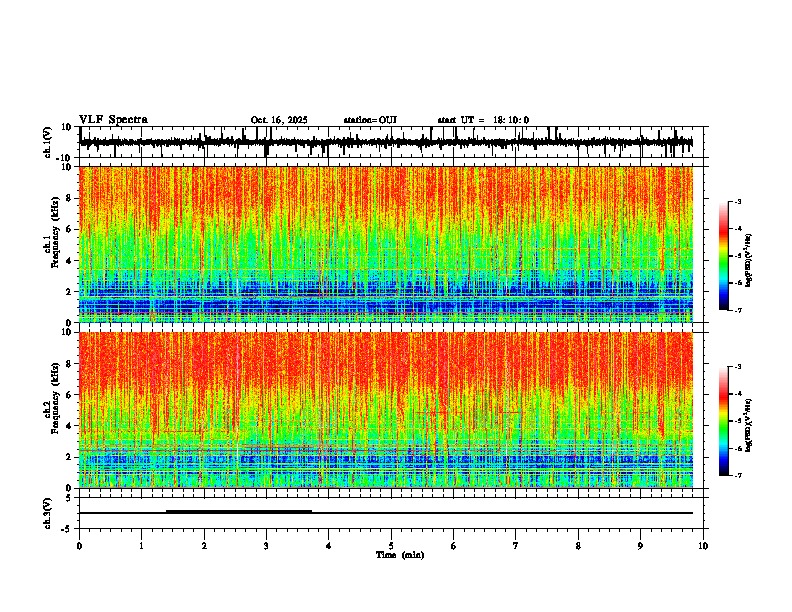
Task: Click the "-7" tick on ch.2 colorbar
Action: pyautogui.click(x=738, y=476)
